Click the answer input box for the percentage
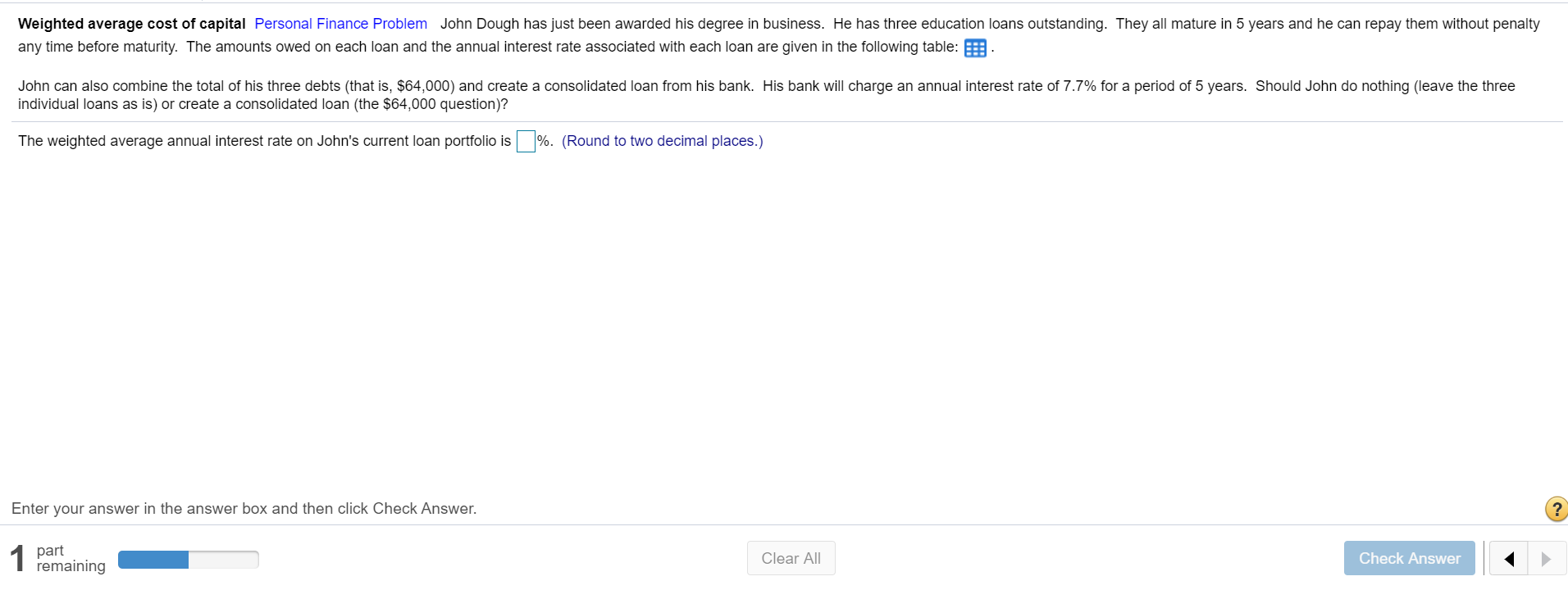This screenshot has height=590, width=1568. [525, 141]
